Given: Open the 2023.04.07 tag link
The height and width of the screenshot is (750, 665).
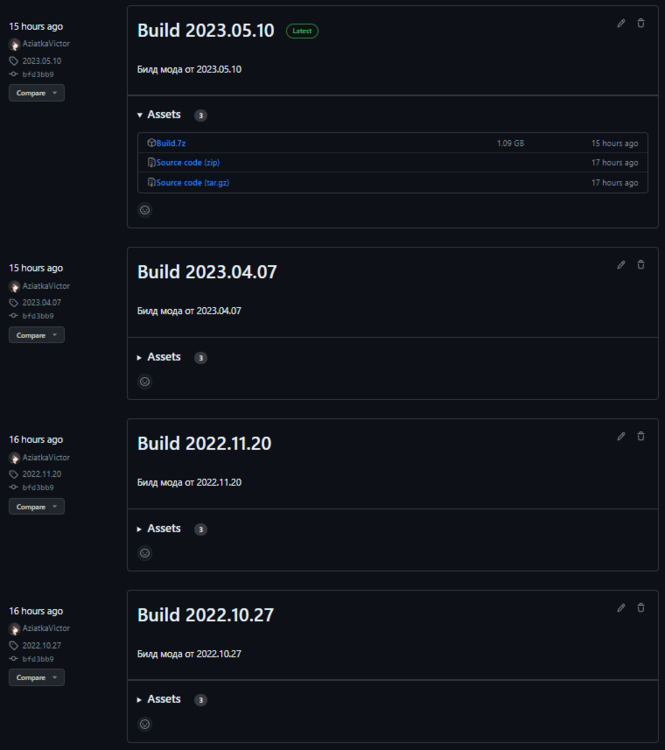Looking at the screenshot, I should coord(42,302).
